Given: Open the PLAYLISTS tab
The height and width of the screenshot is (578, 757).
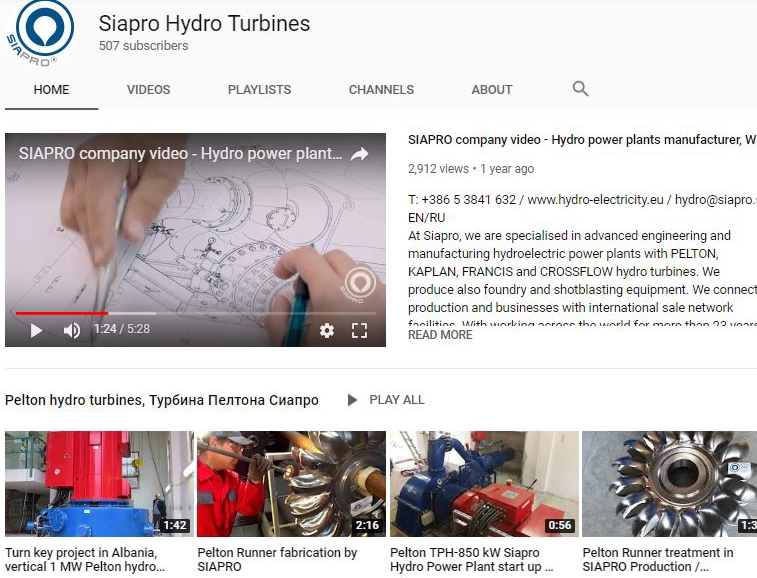Looking at the screenshot, I should click(259, 90).
